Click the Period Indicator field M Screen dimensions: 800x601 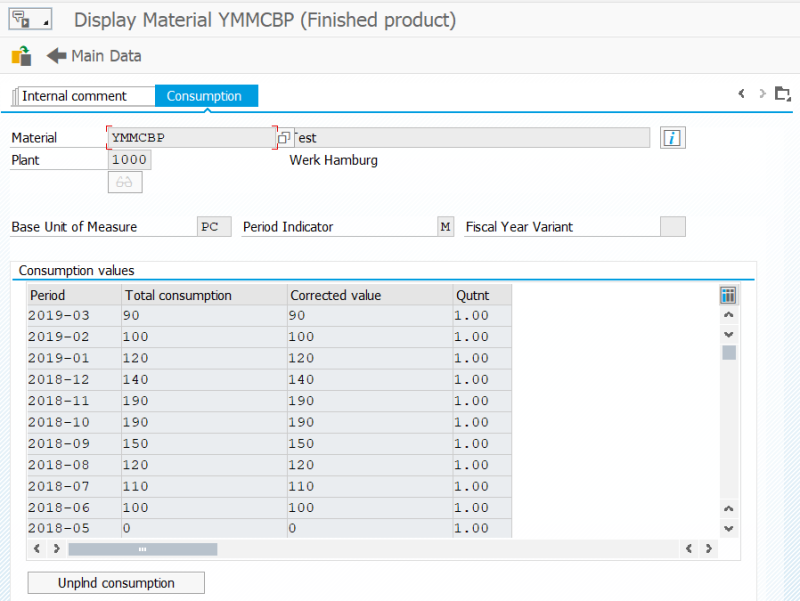(445, 227)
